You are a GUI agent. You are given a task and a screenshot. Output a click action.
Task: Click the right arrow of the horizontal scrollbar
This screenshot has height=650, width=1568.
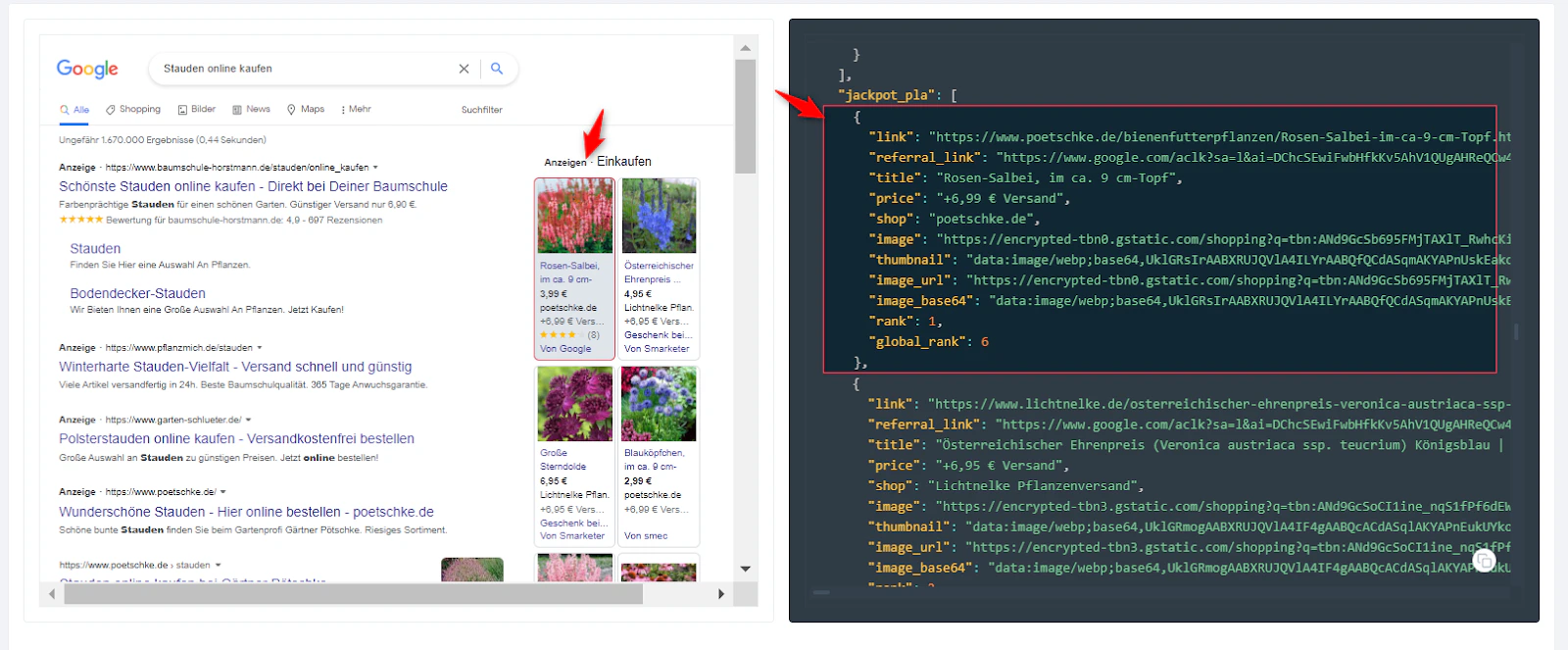(x=721, y=594)
